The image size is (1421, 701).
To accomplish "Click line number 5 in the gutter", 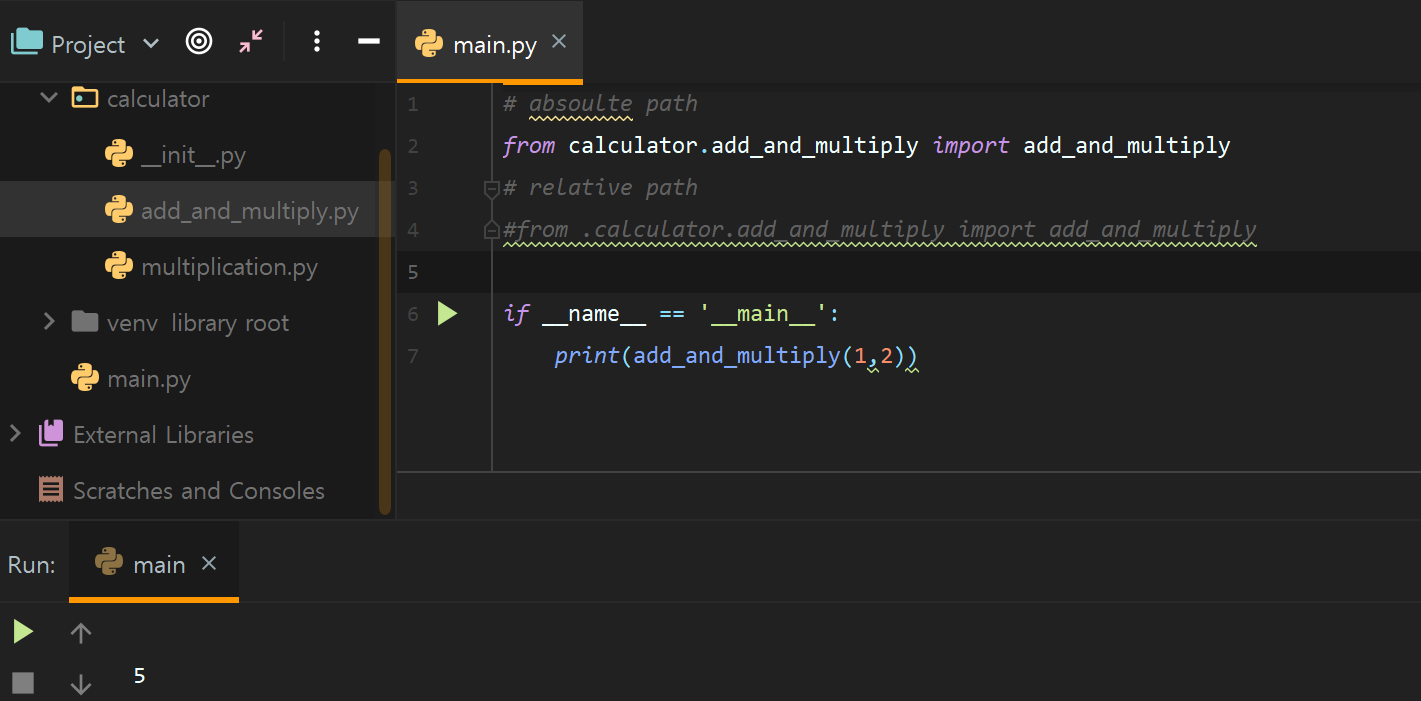I will tap(413, 272).
